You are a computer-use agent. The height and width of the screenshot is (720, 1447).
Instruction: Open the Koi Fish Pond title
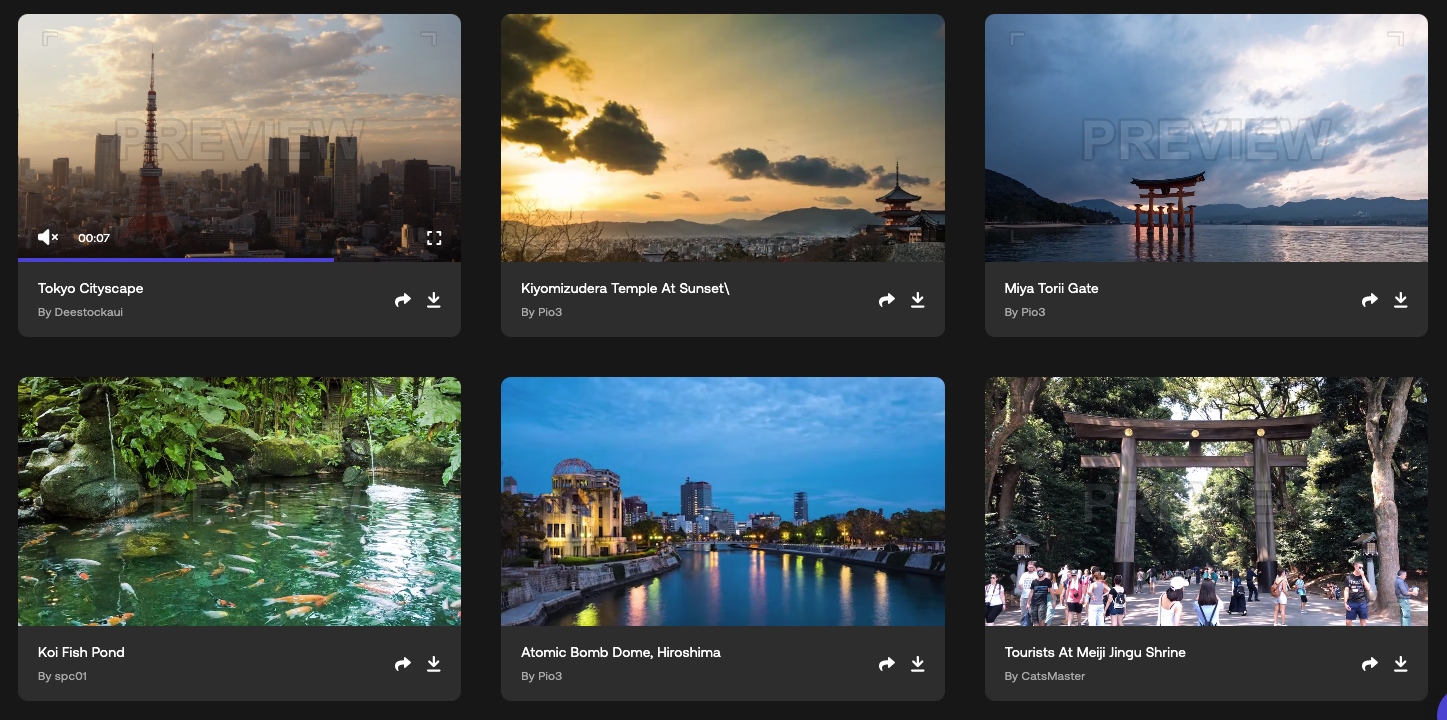tap(81, 652)
